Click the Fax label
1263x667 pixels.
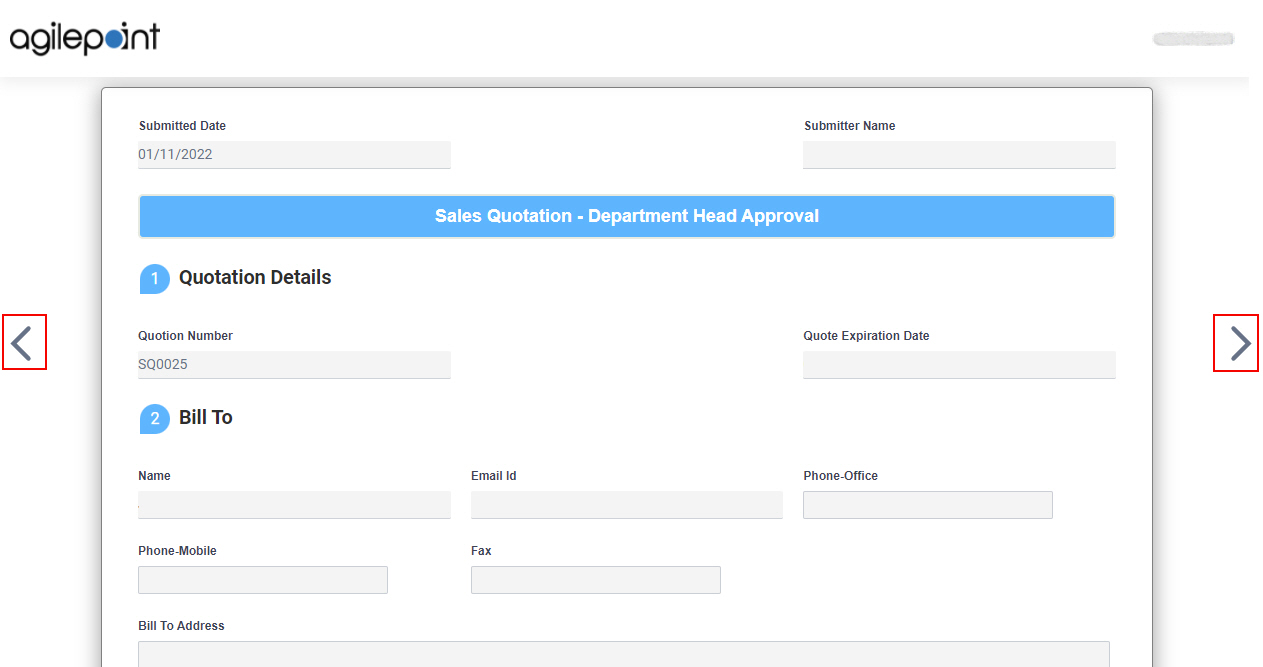481,551
